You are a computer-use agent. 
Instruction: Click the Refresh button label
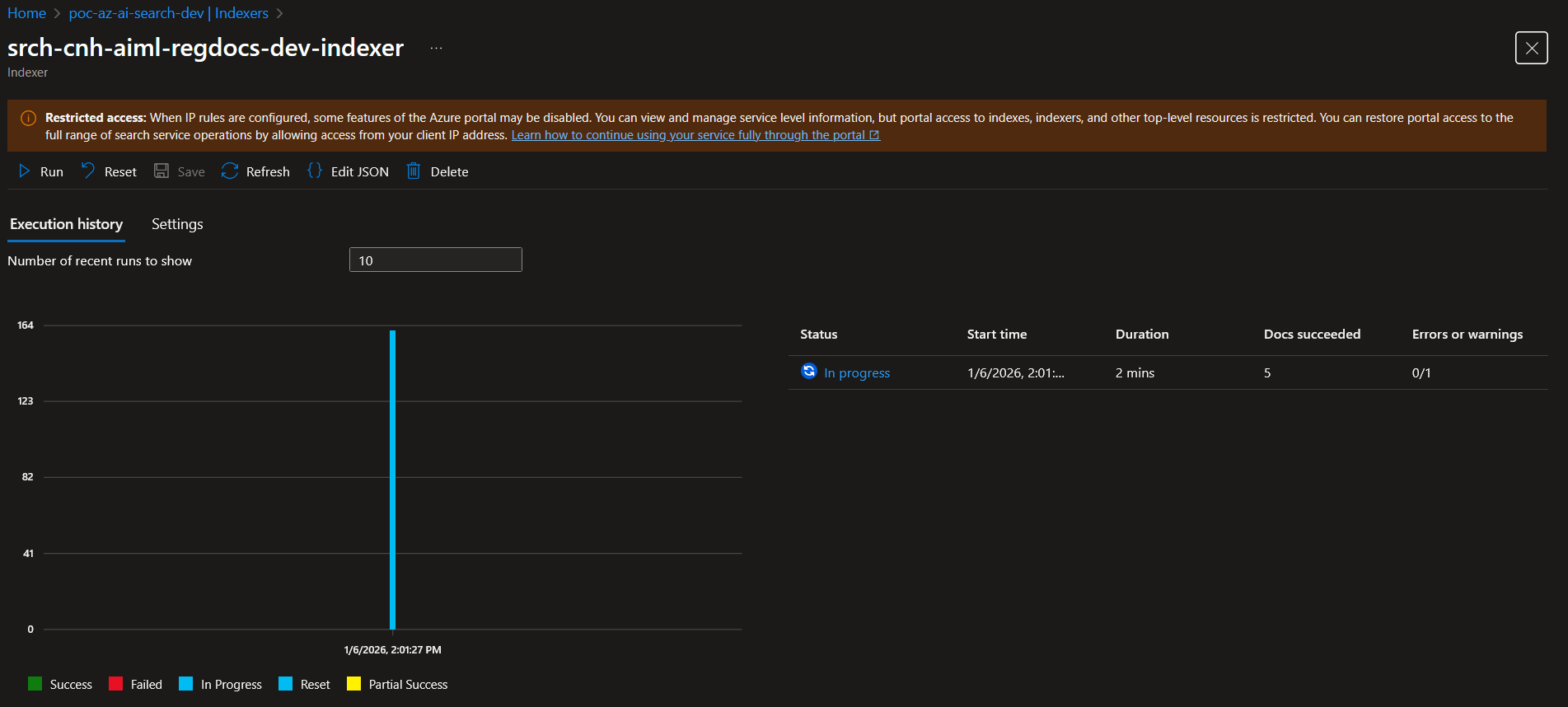[268, 171]
